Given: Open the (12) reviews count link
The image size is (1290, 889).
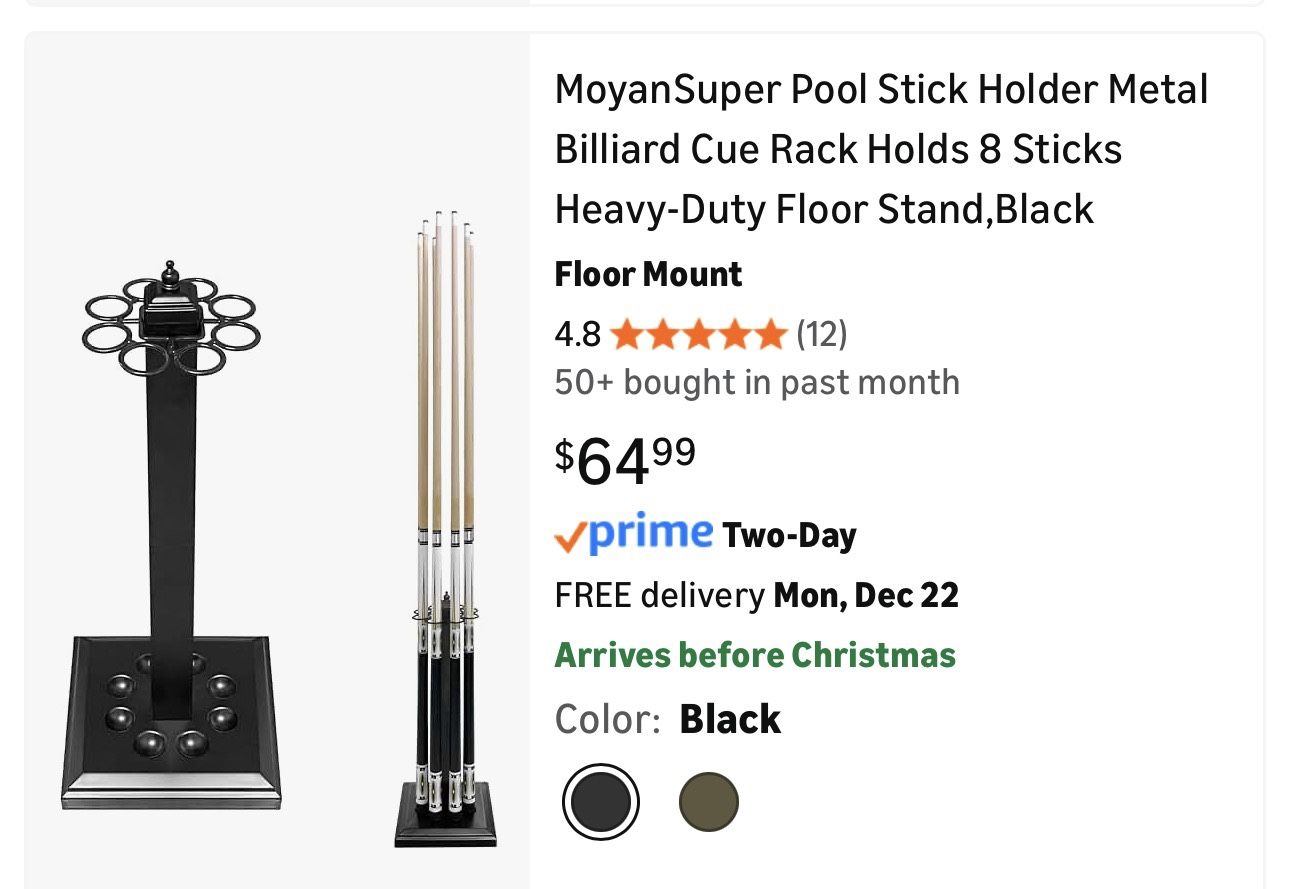Looking at the screenshot, I should (821, 334).
